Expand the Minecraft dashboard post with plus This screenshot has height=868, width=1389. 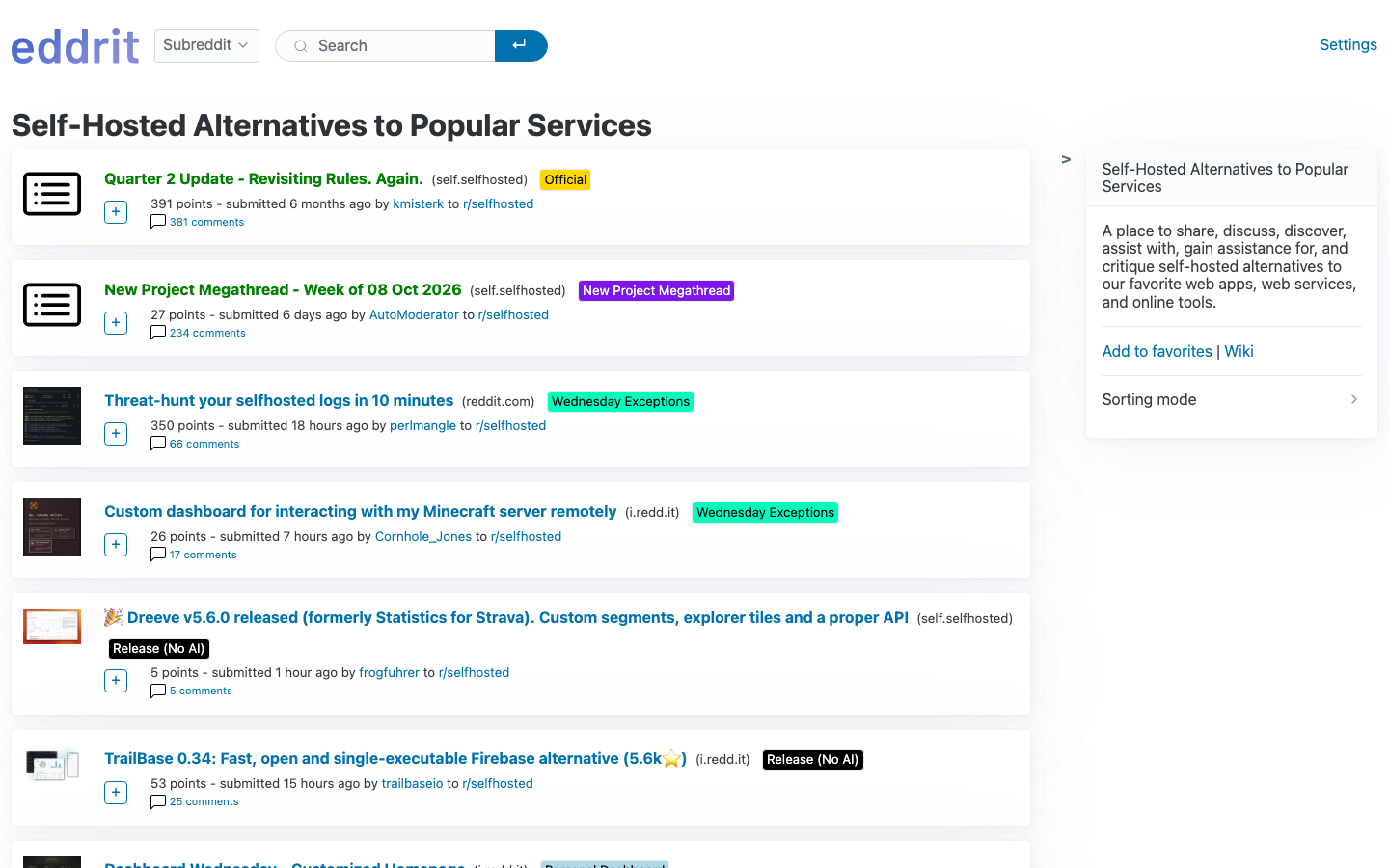116,545
